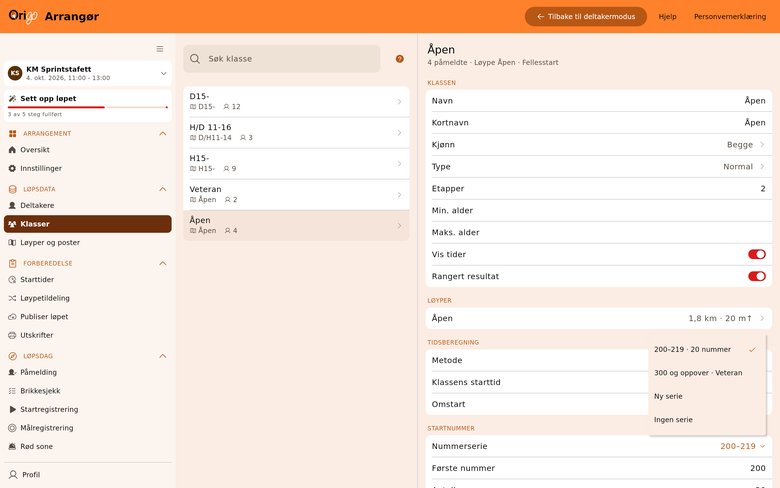Click the setup progress bar

click(x=88, y=107)
